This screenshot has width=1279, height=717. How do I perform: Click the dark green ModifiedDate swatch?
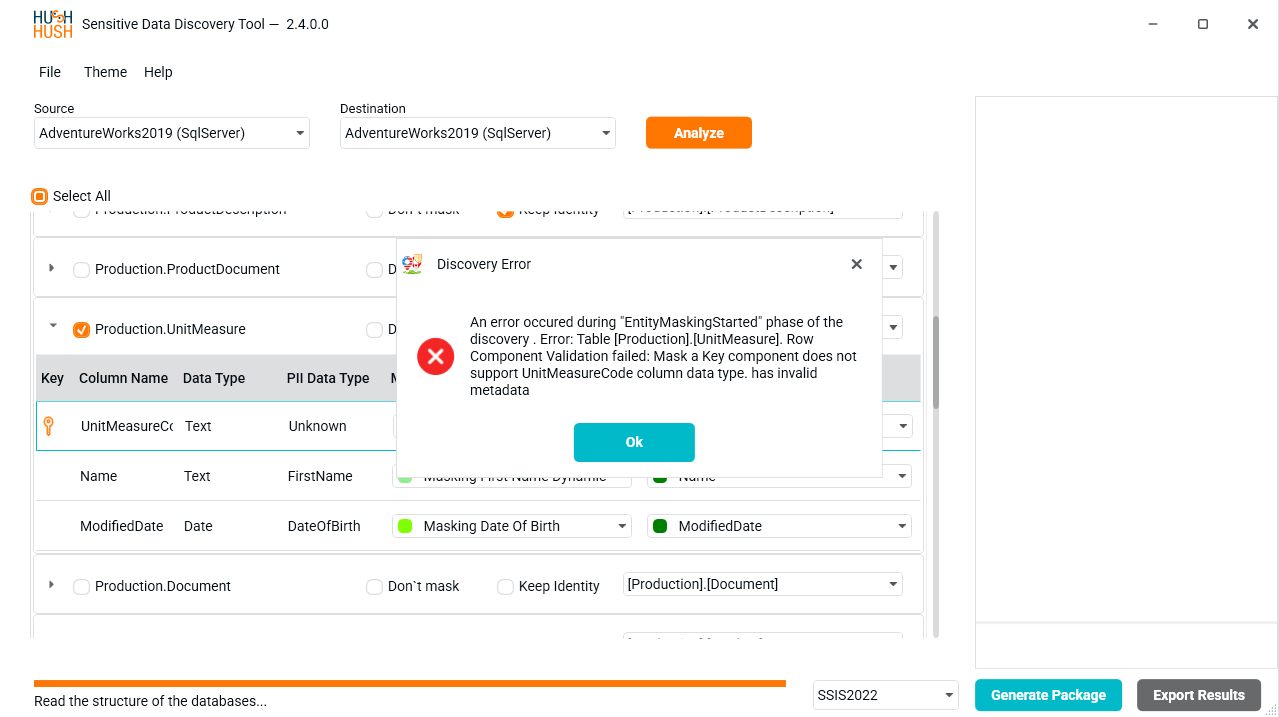click(660, 526)
